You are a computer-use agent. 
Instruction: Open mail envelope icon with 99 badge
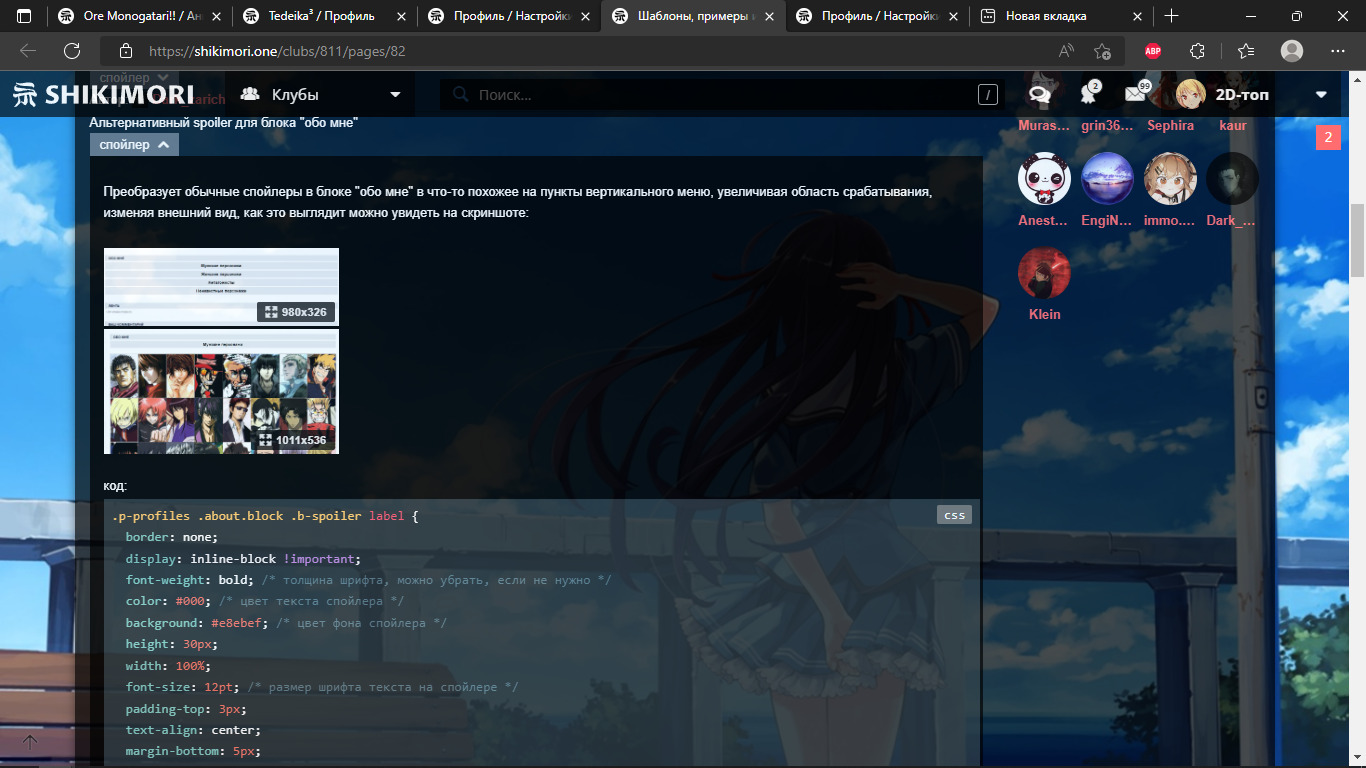click(x=1135, y=95)
